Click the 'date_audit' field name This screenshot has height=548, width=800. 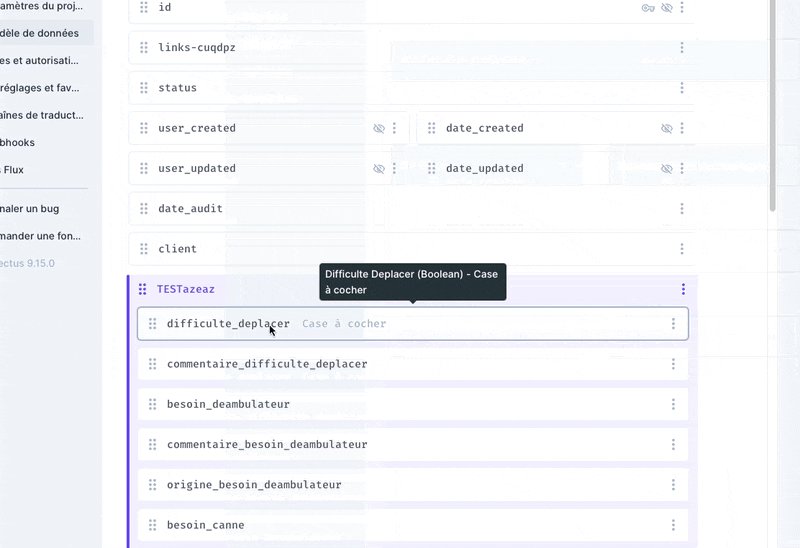click(x=190, y=209)
